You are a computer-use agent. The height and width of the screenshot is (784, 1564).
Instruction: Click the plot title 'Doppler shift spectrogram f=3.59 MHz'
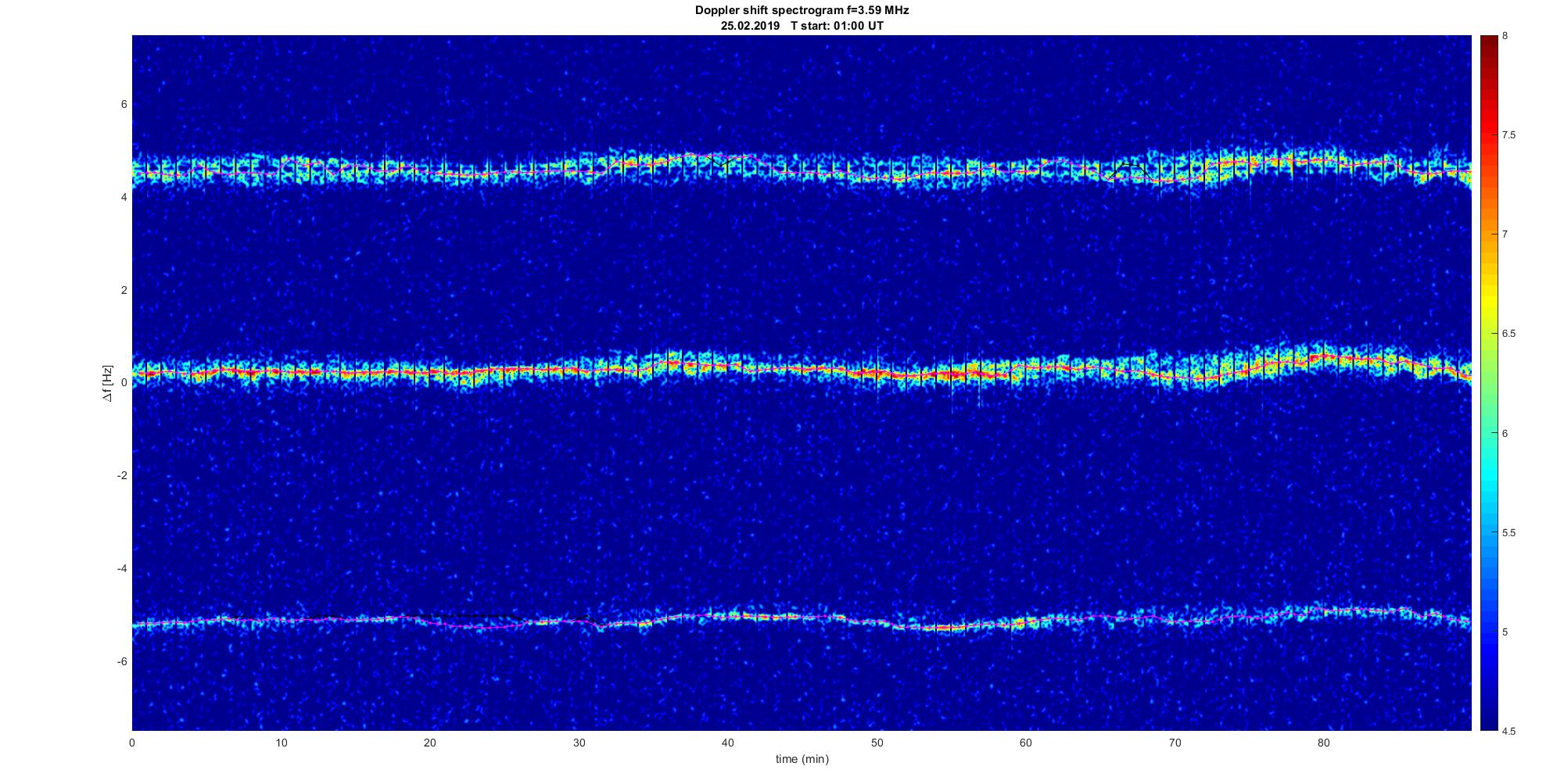802,11
